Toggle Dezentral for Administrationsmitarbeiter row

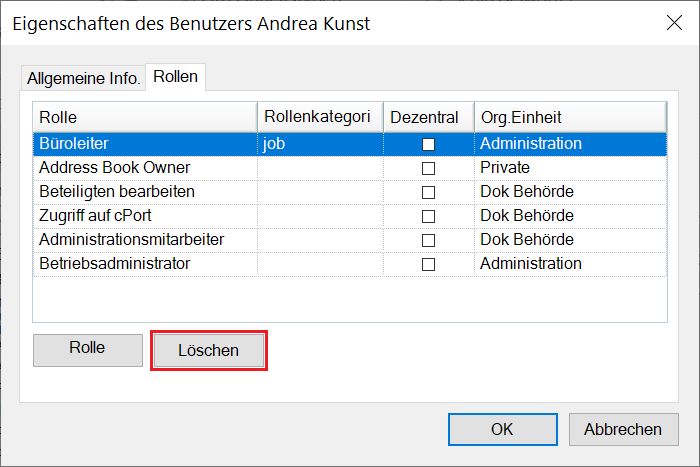[428, 241]
